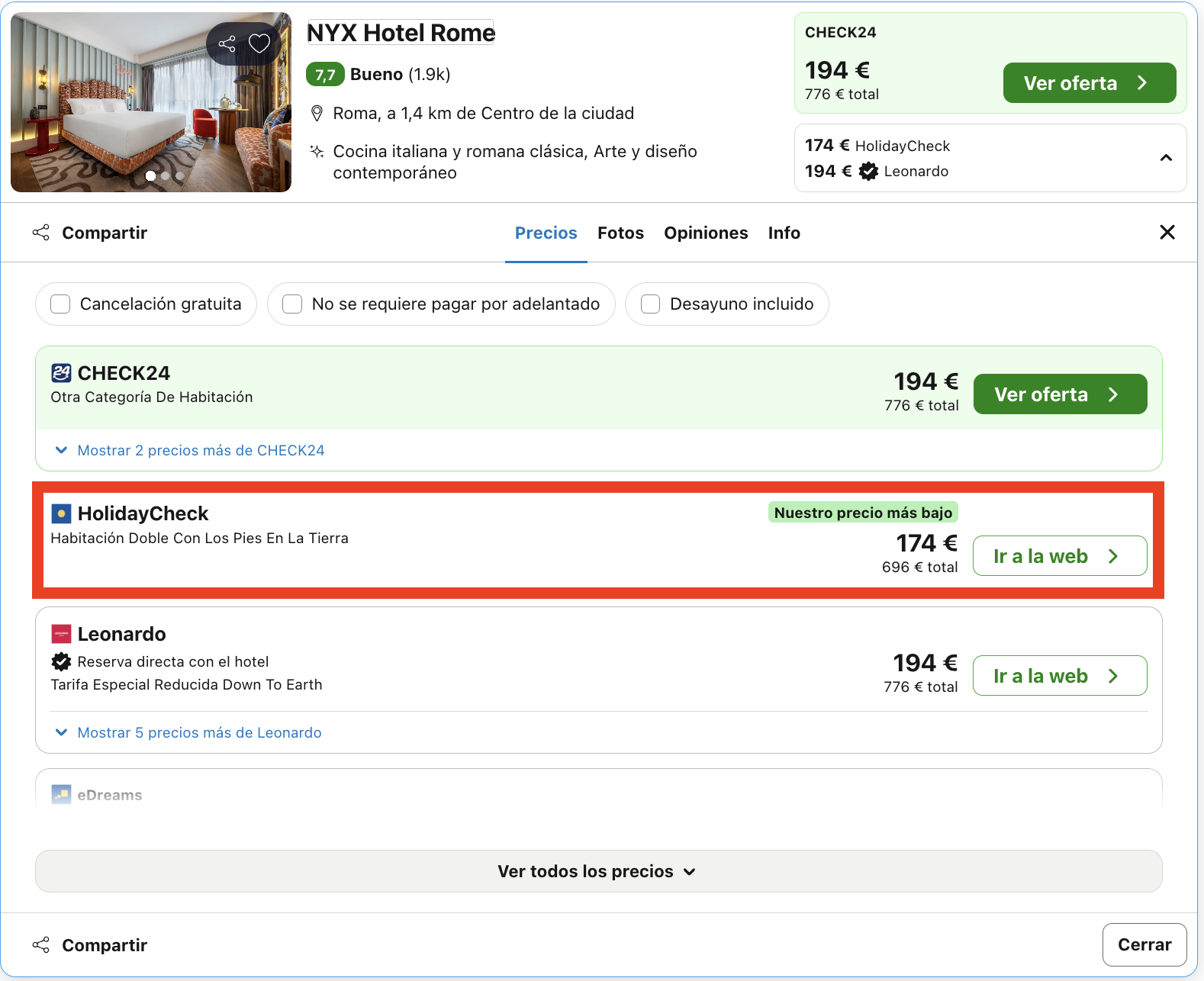The width and height of the screenshot is (1204, 981).
Task: Click the NYX Hotel Rome title
Action: tap(401, 33)
